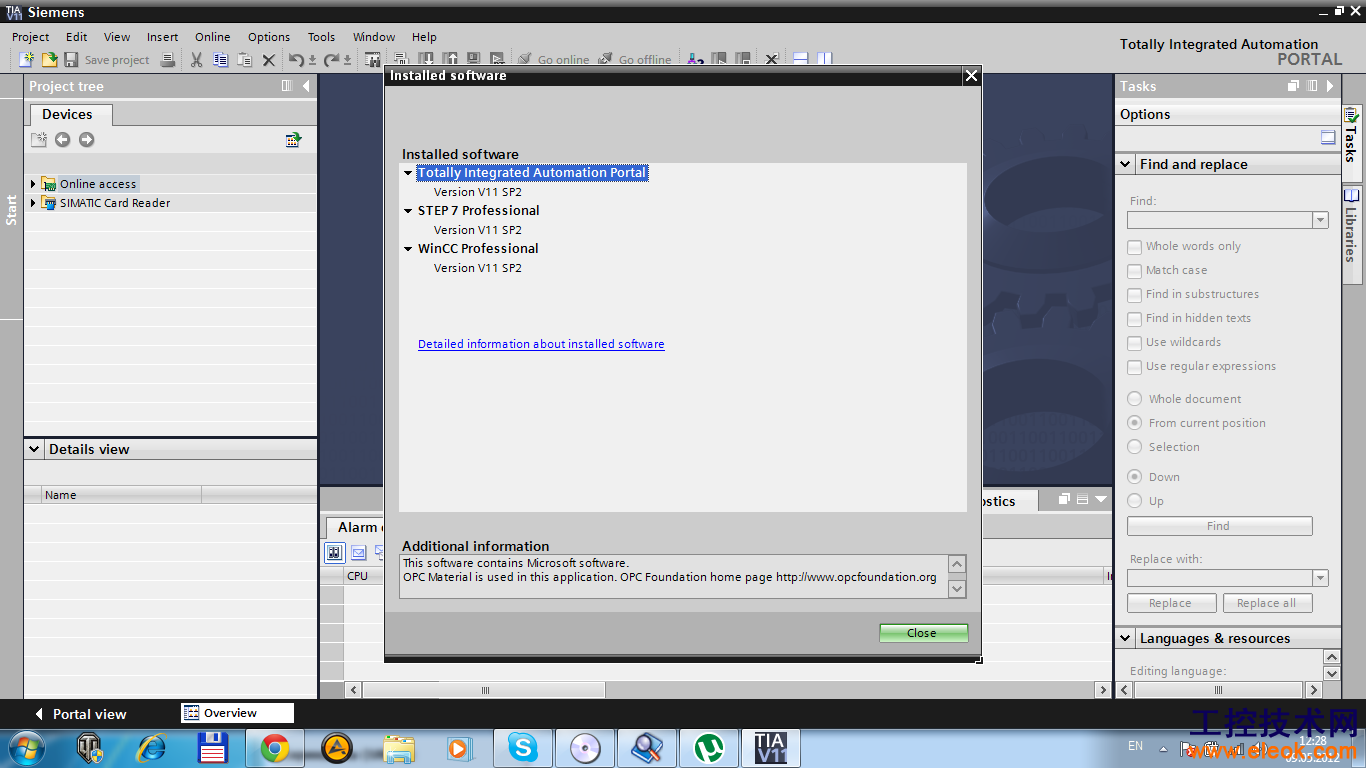Open the Project menu
The image size is (1366, 768).
[31, 37]
